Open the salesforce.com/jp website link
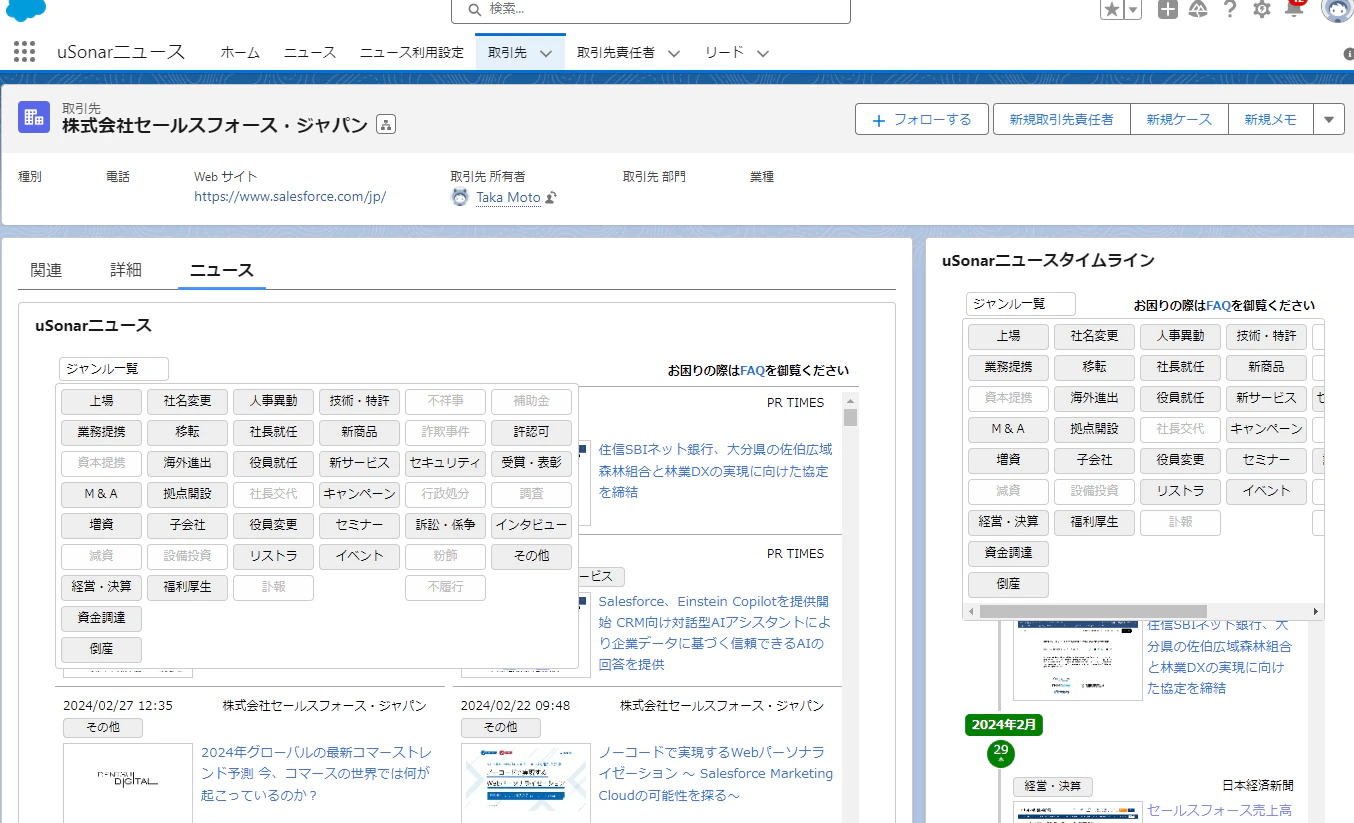The height and width of the screenshot is (823, 1354). pyautogui.click(x=290, y=197)
